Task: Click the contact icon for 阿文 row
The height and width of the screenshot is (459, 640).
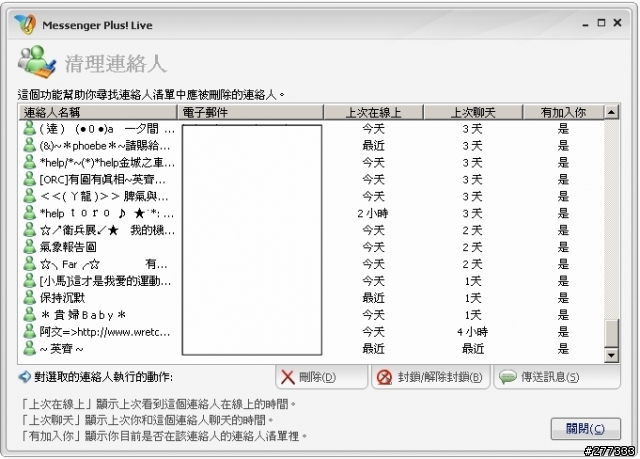Action: click(x=29, y=332)
